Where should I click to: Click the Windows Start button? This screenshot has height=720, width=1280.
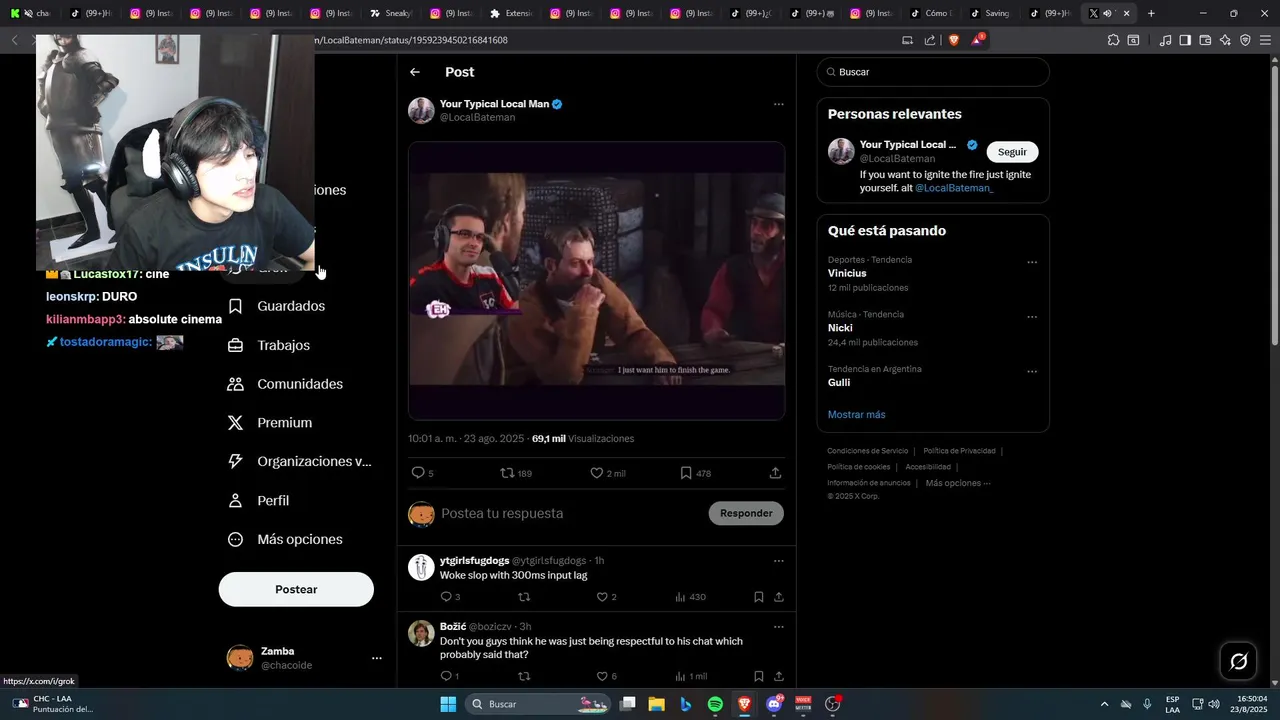[x=448, y=704]
